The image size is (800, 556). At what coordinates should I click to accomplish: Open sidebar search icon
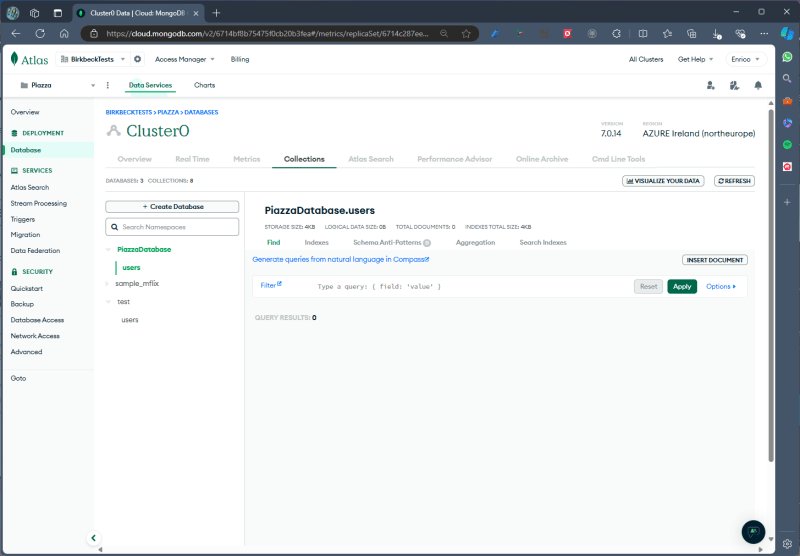pos(787,79)
